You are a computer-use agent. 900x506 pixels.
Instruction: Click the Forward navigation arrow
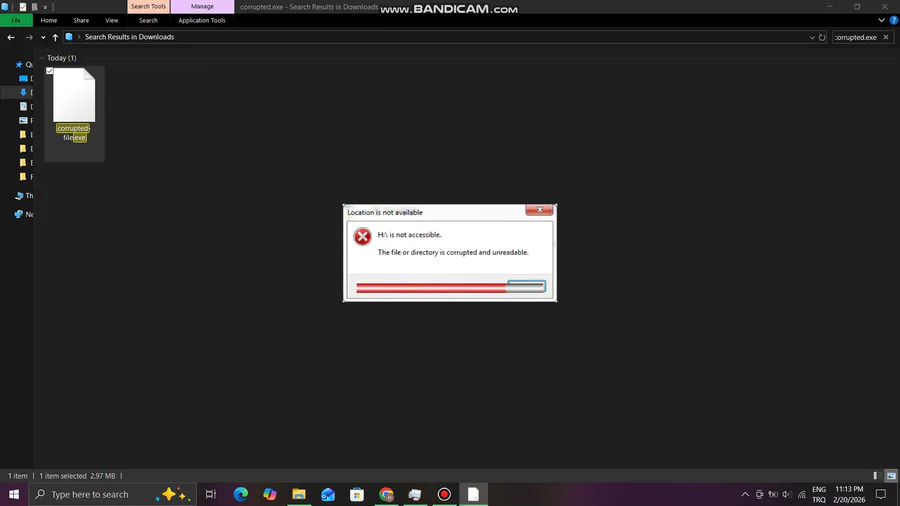coord(29,37)
